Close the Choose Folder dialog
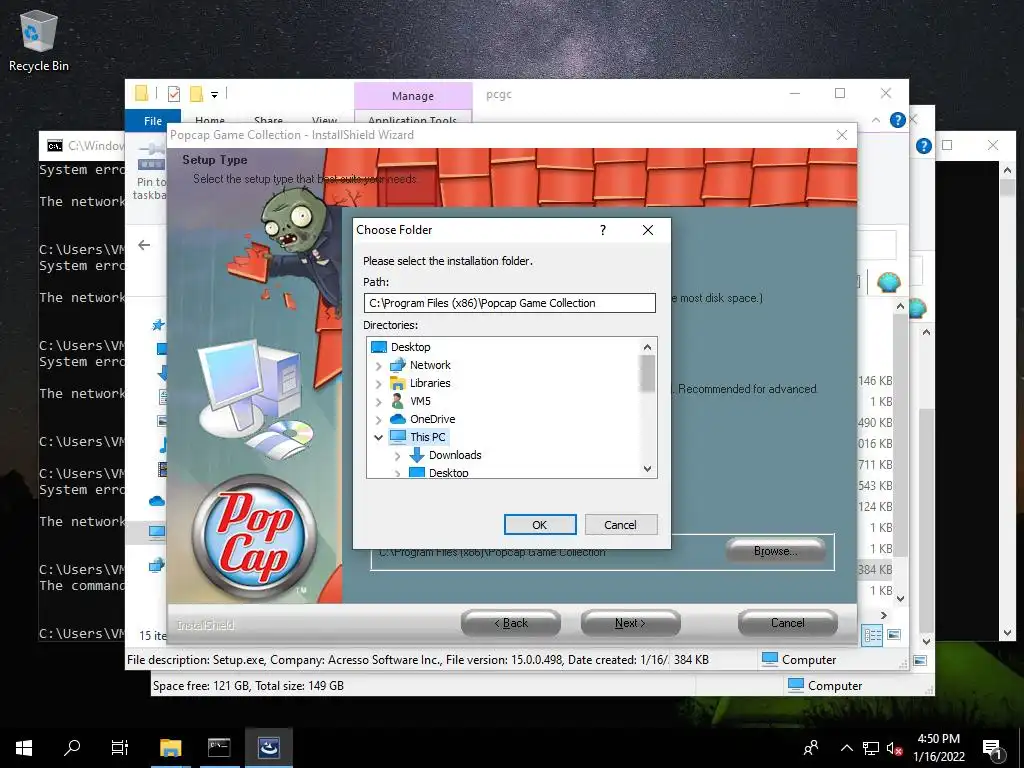This screenshot has height=768, width=1024. [648, 230]
